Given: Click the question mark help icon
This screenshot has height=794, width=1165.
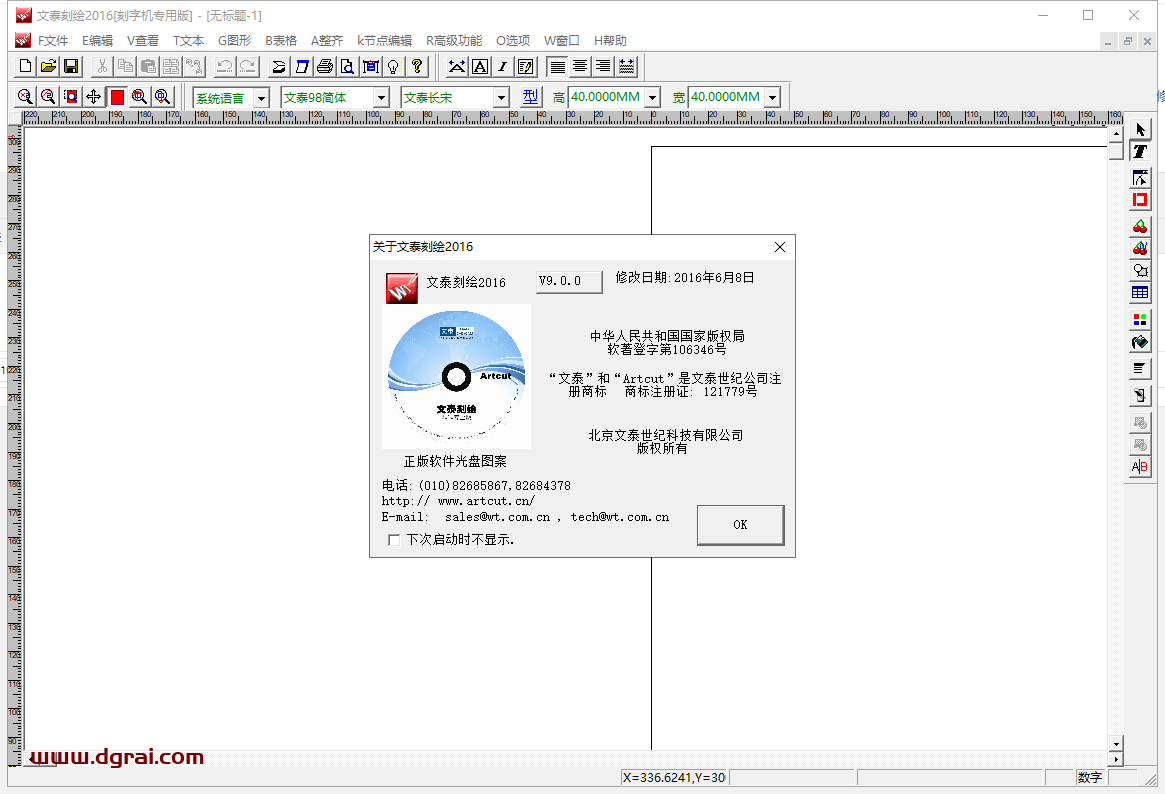Looking at the screenshot, I should [417, 66].
